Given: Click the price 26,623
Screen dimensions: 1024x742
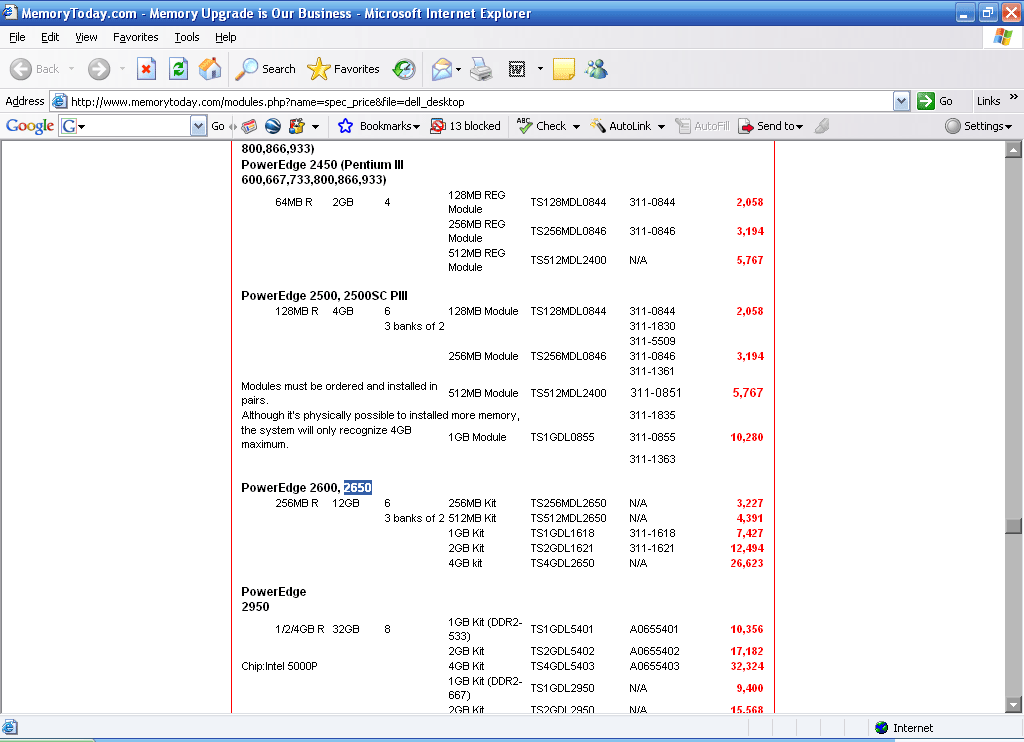Looking at the screenshot, I should pyautogui.click(x=746, y=563).
